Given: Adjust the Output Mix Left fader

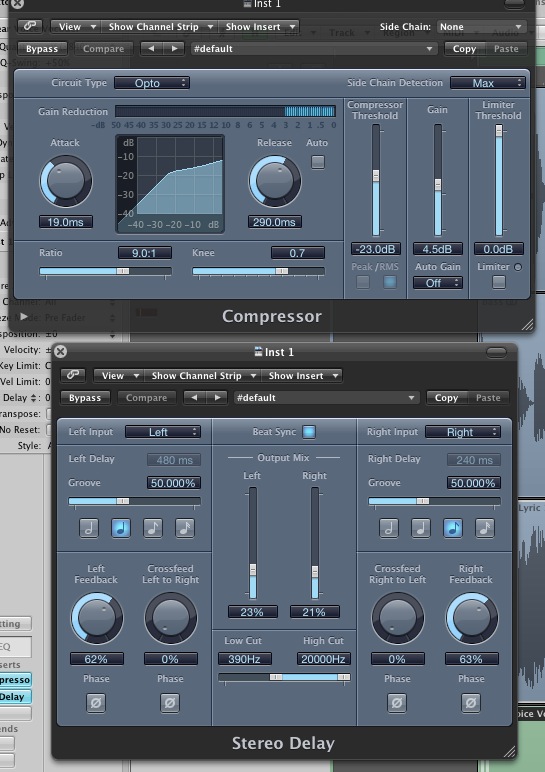Looking at the screenshot, I should click(253, 543).
